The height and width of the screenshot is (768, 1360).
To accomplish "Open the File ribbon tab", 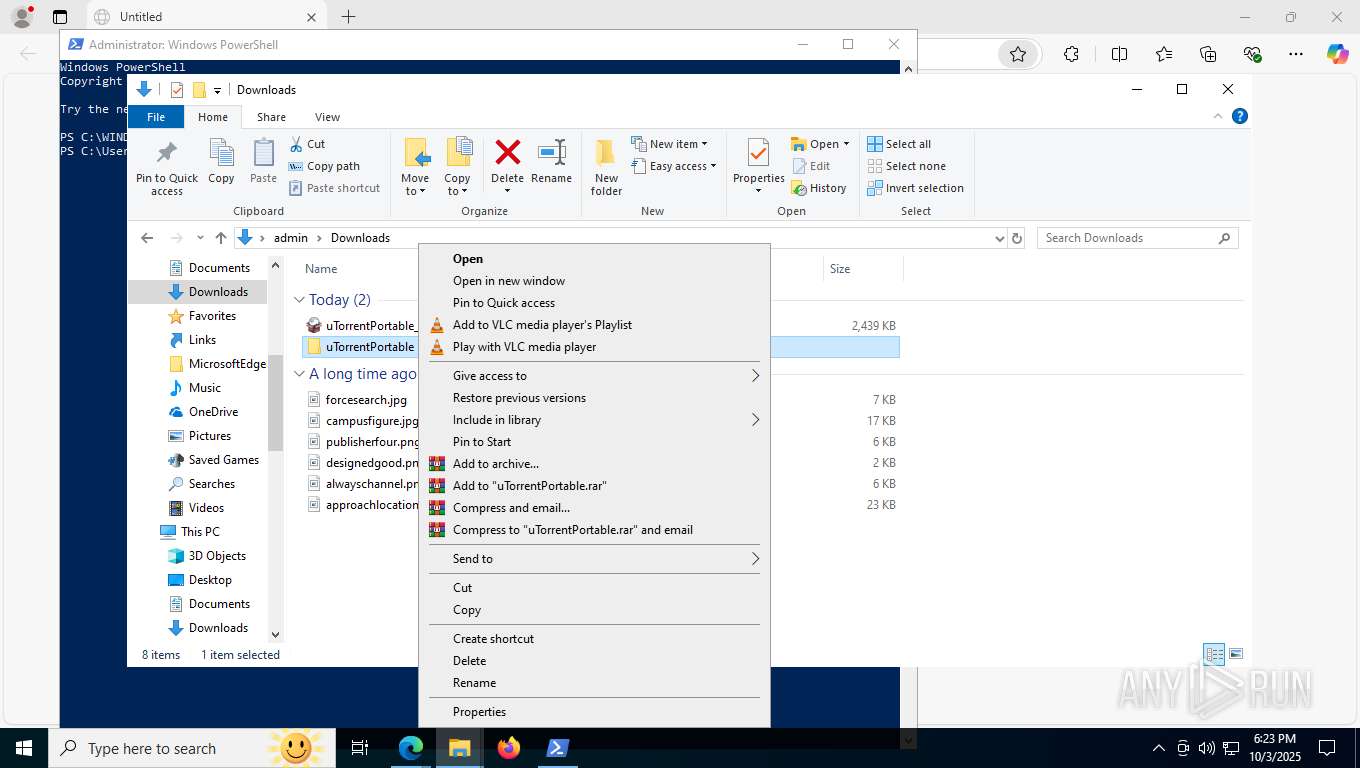I will coord(156,117).
